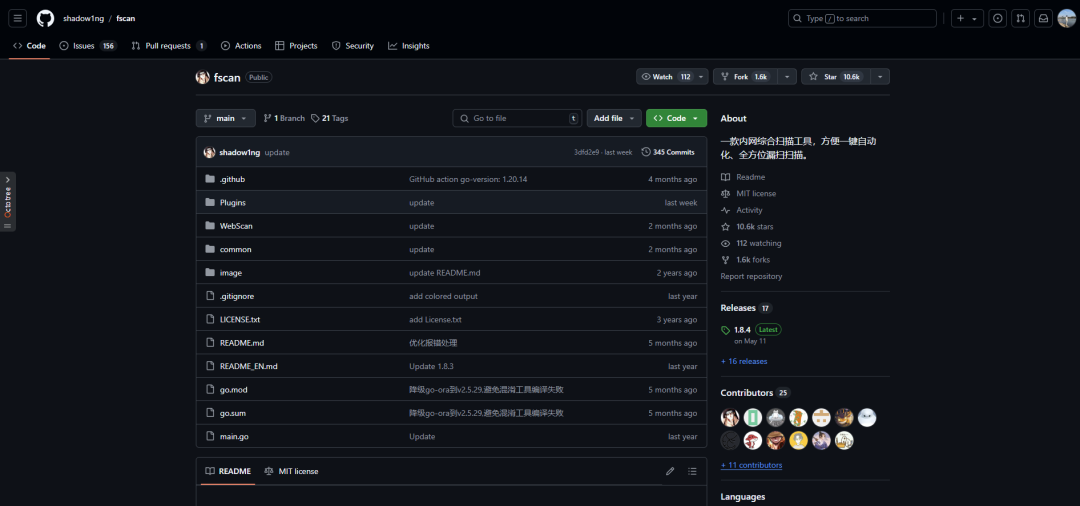The width and height of the screenshot is (1080, 506).
Task: Open the common folder
Action: 236,249
